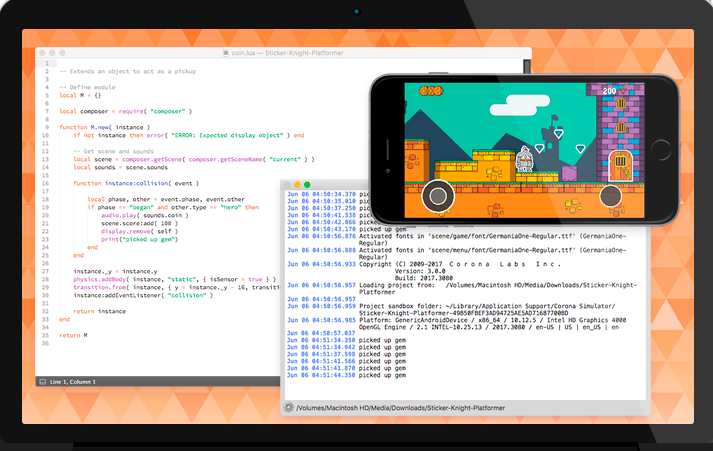Click the green zoom button on the console
Viewport: 713px width, 451px height.
[x=307, y=185]
